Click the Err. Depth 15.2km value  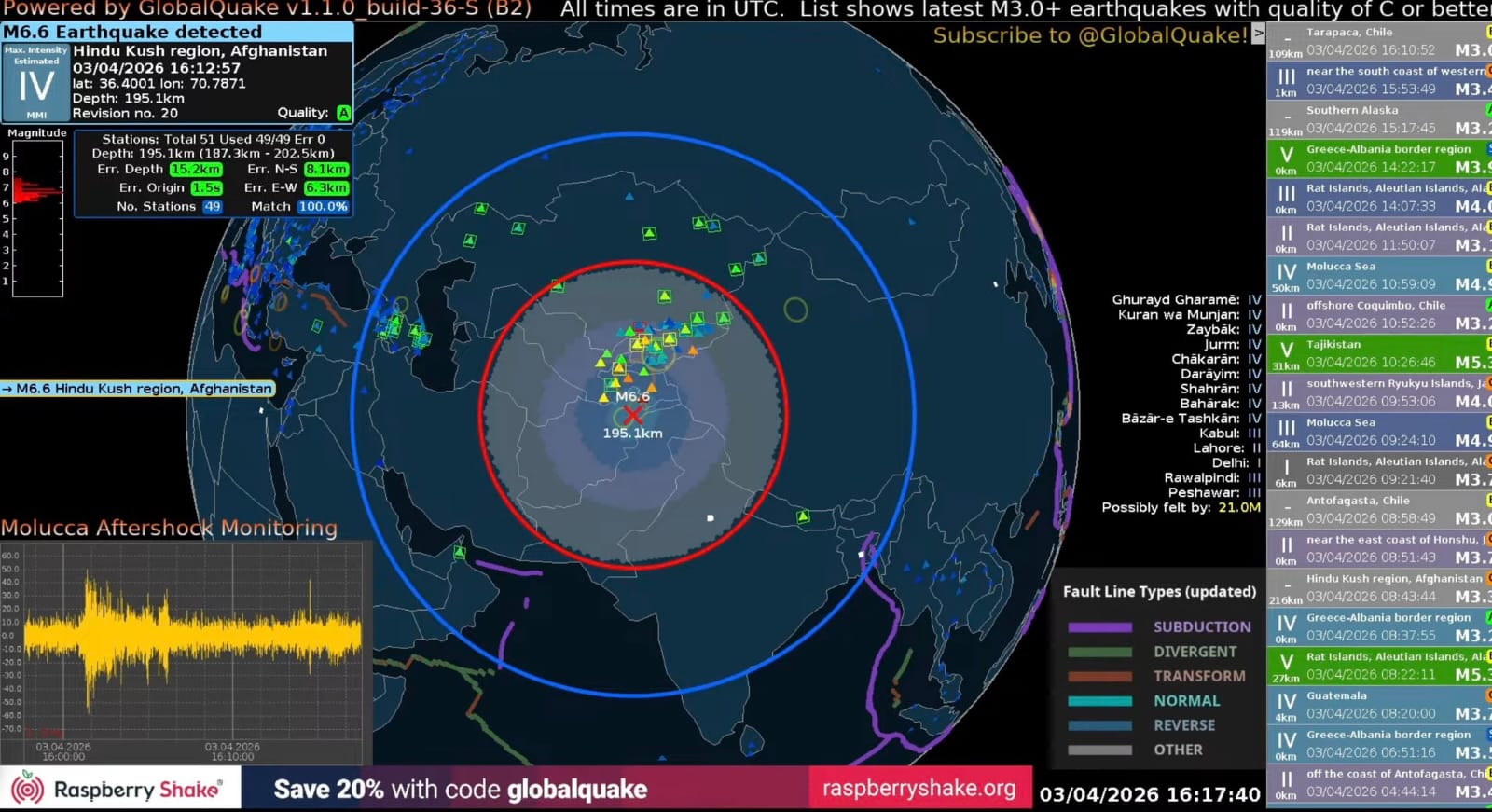tap(195, 170)
